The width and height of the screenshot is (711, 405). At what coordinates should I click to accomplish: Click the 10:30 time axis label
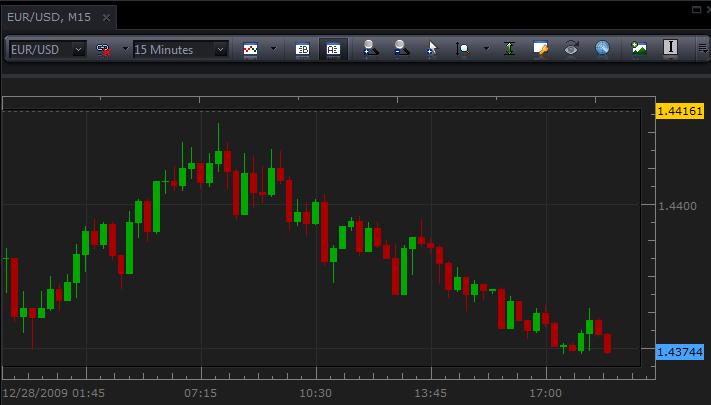click(x=316, y=393)
